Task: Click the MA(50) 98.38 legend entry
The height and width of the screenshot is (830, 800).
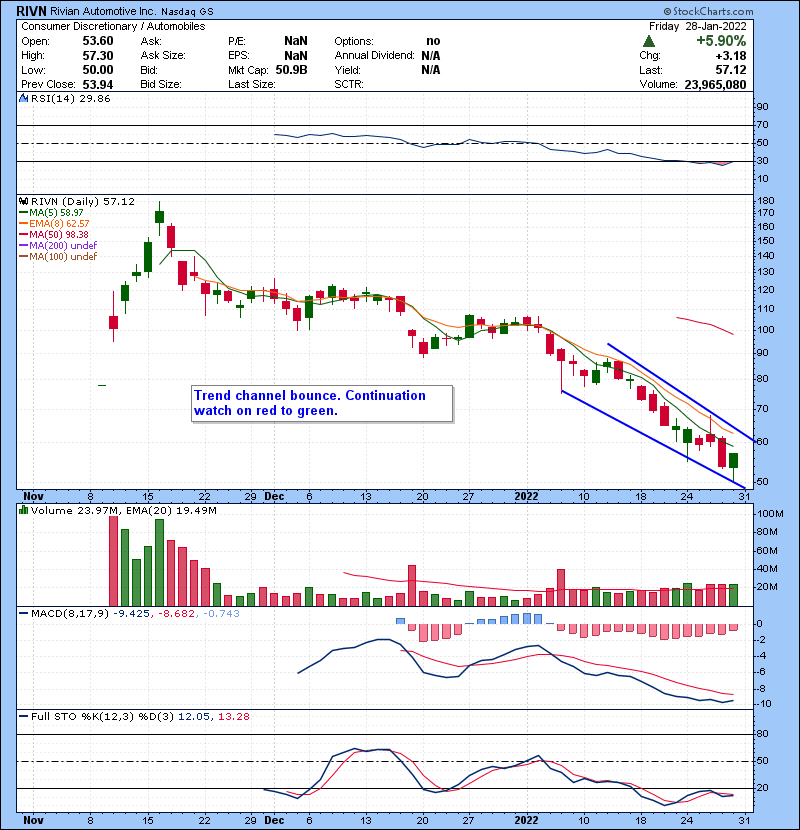Action: coord(54,234)
